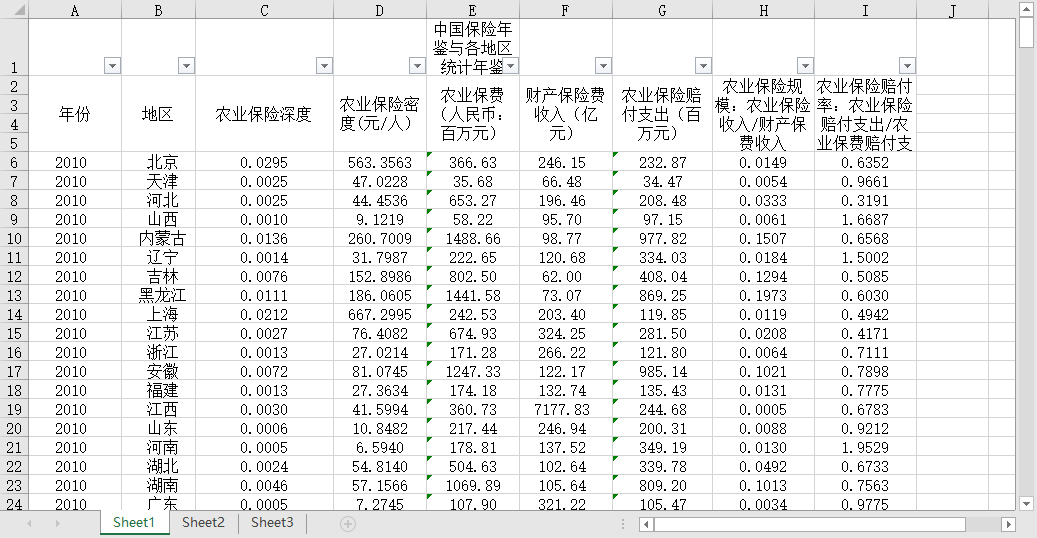Go to next sheet tab arrow

pos(58,523)
